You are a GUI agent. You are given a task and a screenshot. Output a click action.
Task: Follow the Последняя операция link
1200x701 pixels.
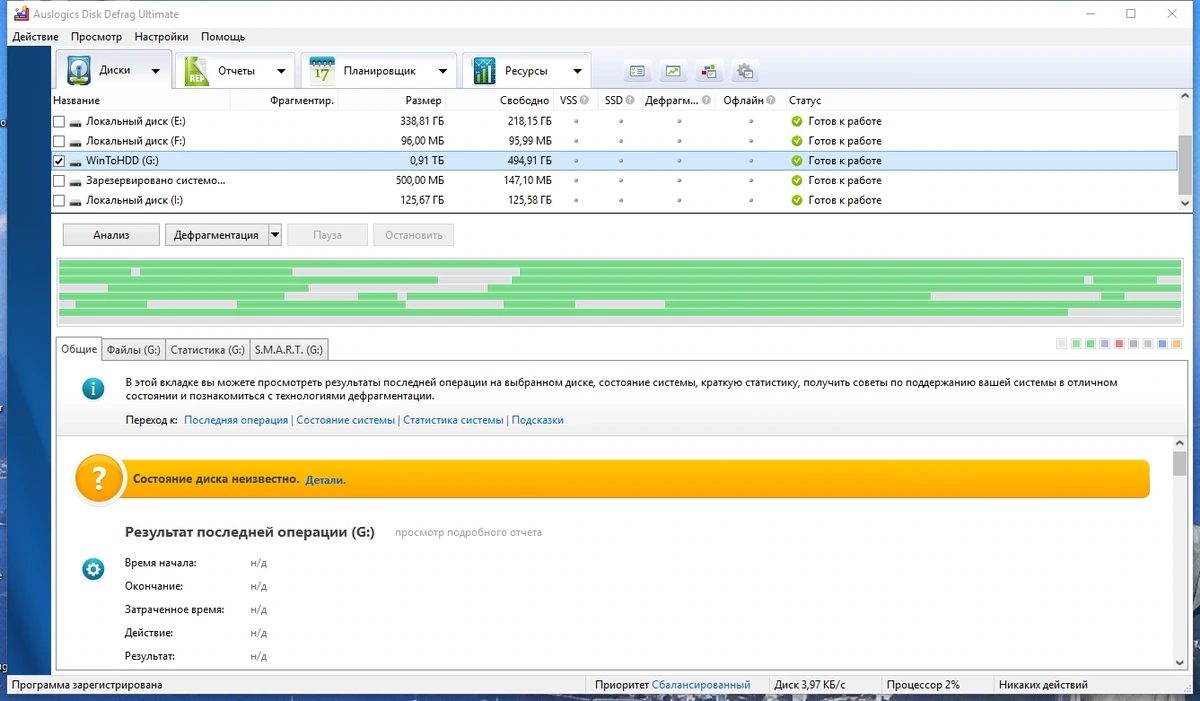click(x=236, y=420)
